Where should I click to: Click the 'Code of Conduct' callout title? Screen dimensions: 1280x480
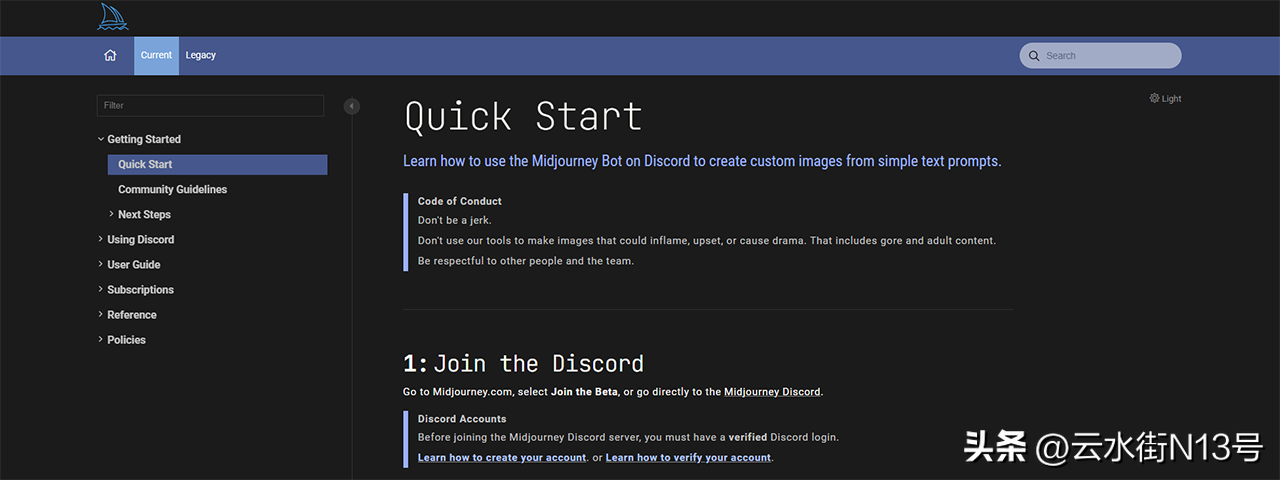pos(460,201)
